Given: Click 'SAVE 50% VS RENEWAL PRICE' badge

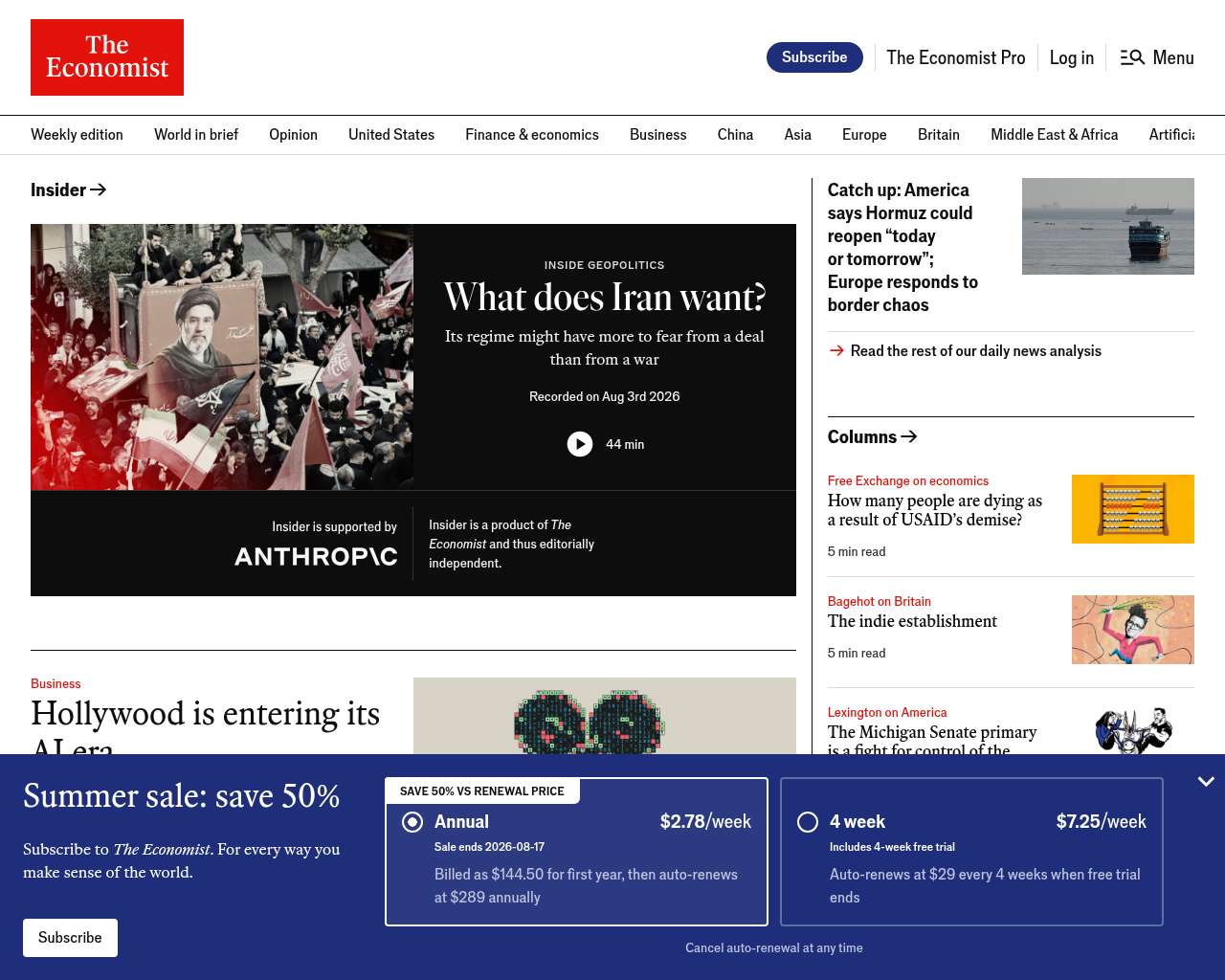Looking at the screenshot, I should [x=482, y=791].
